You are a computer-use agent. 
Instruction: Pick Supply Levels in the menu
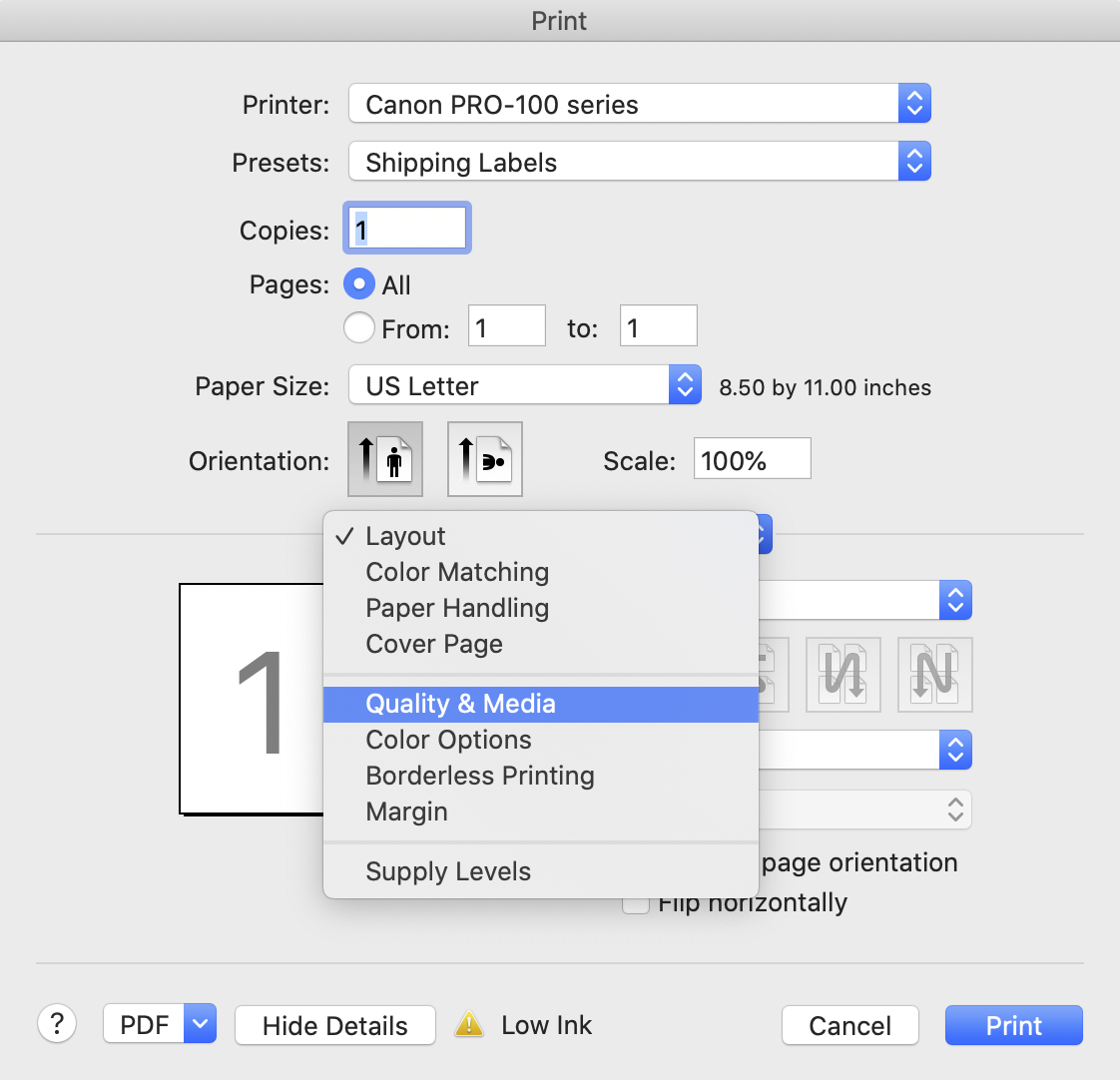coord(448,871)
